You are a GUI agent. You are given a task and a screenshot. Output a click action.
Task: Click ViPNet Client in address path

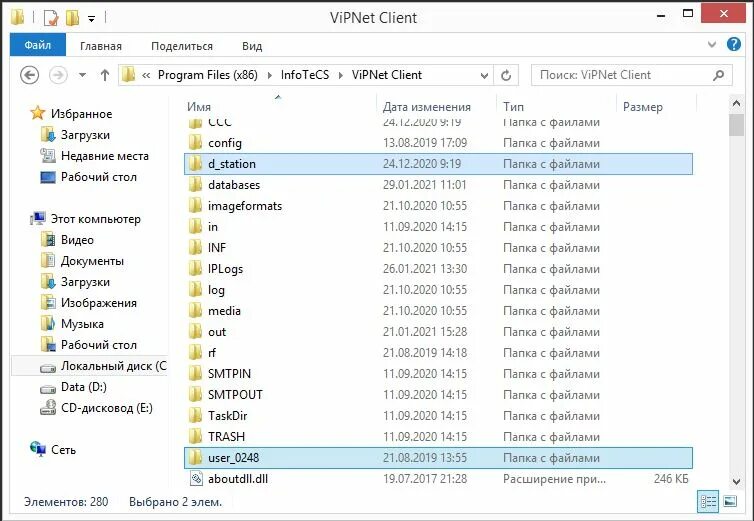click(x=387, y=75)
